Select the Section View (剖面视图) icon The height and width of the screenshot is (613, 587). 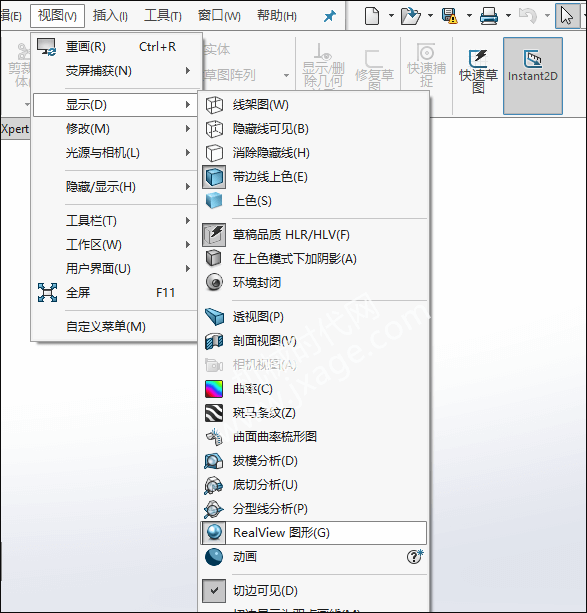pyautogui.click(x=214, y=341)
